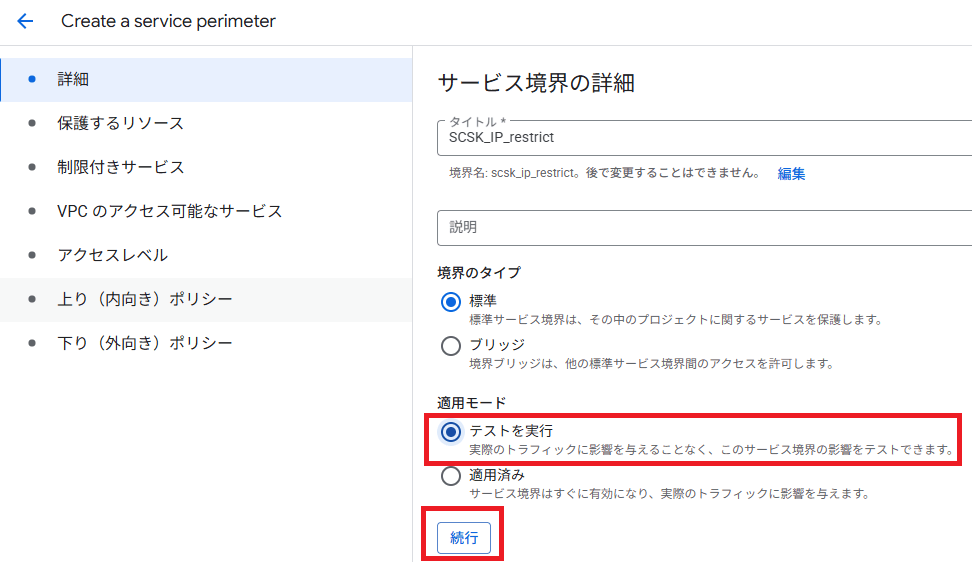The image size is (972, 562).
Task: Click the 編集 link for perimeter name
Action: click(x=791, y=173)
